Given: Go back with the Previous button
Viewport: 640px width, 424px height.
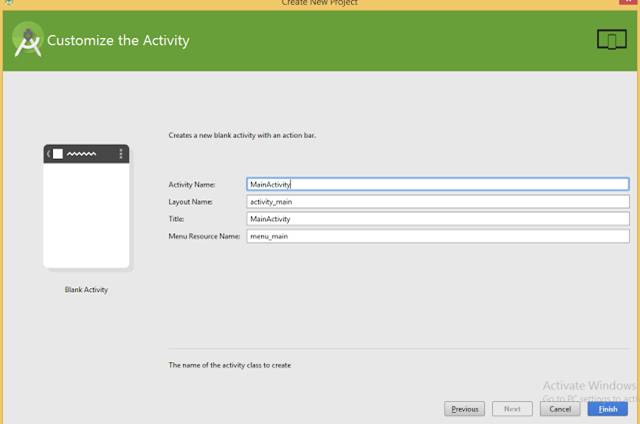Looking at the screenshot, I should 464,409.
